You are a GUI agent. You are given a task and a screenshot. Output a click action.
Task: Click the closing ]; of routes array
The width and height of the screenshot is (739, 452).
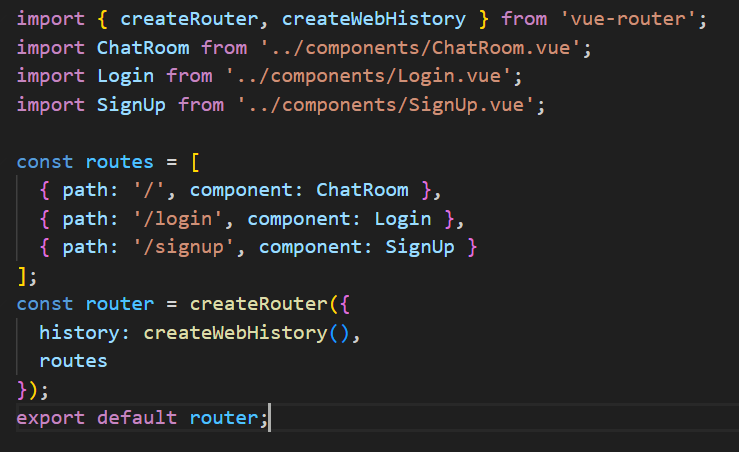pos(27,276)
